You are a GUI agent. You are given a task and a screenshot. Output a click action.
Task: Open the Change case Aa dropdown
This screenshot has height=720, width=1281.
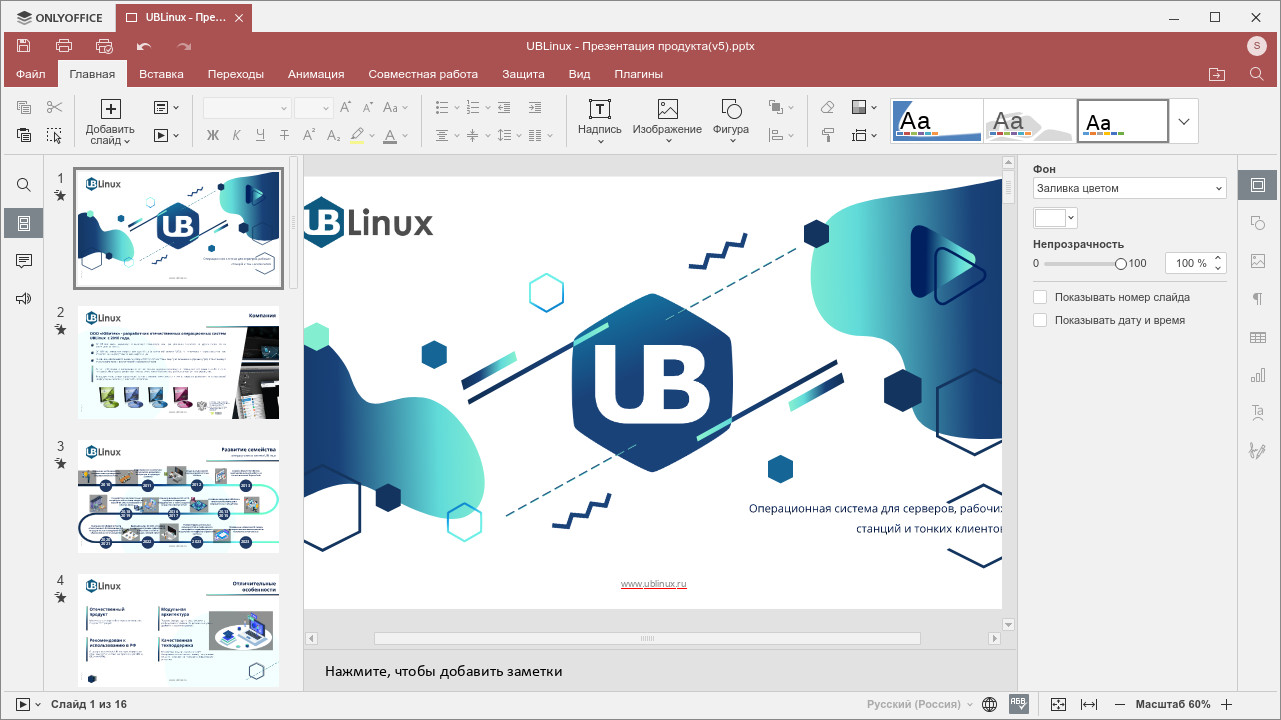394,107
